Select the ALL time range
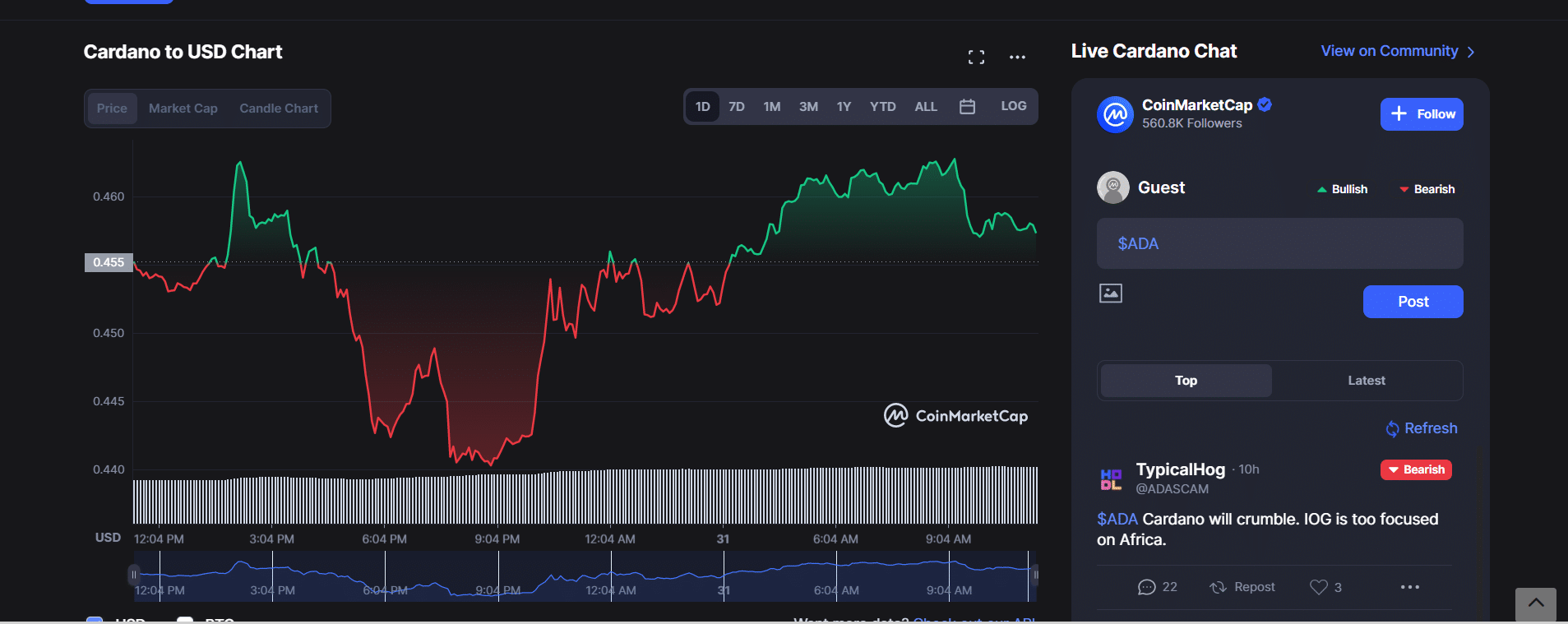The height and width of the screenshot is (624, 1568). (x=926, y=107)
